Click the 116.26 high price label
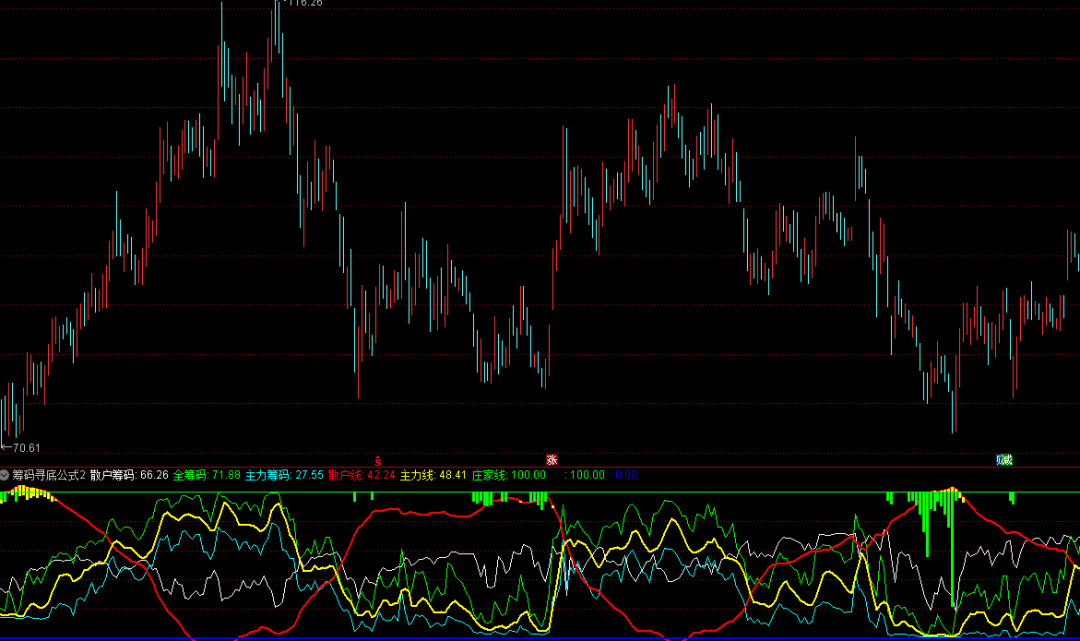 click(x=303, y=4)
